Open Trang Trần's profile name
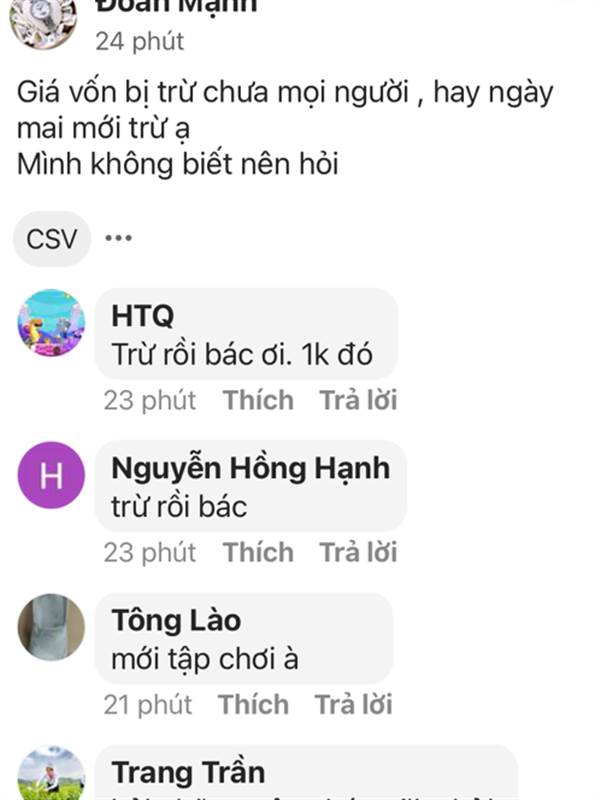This screenshot has height=800, width=600. click(188, 772)
